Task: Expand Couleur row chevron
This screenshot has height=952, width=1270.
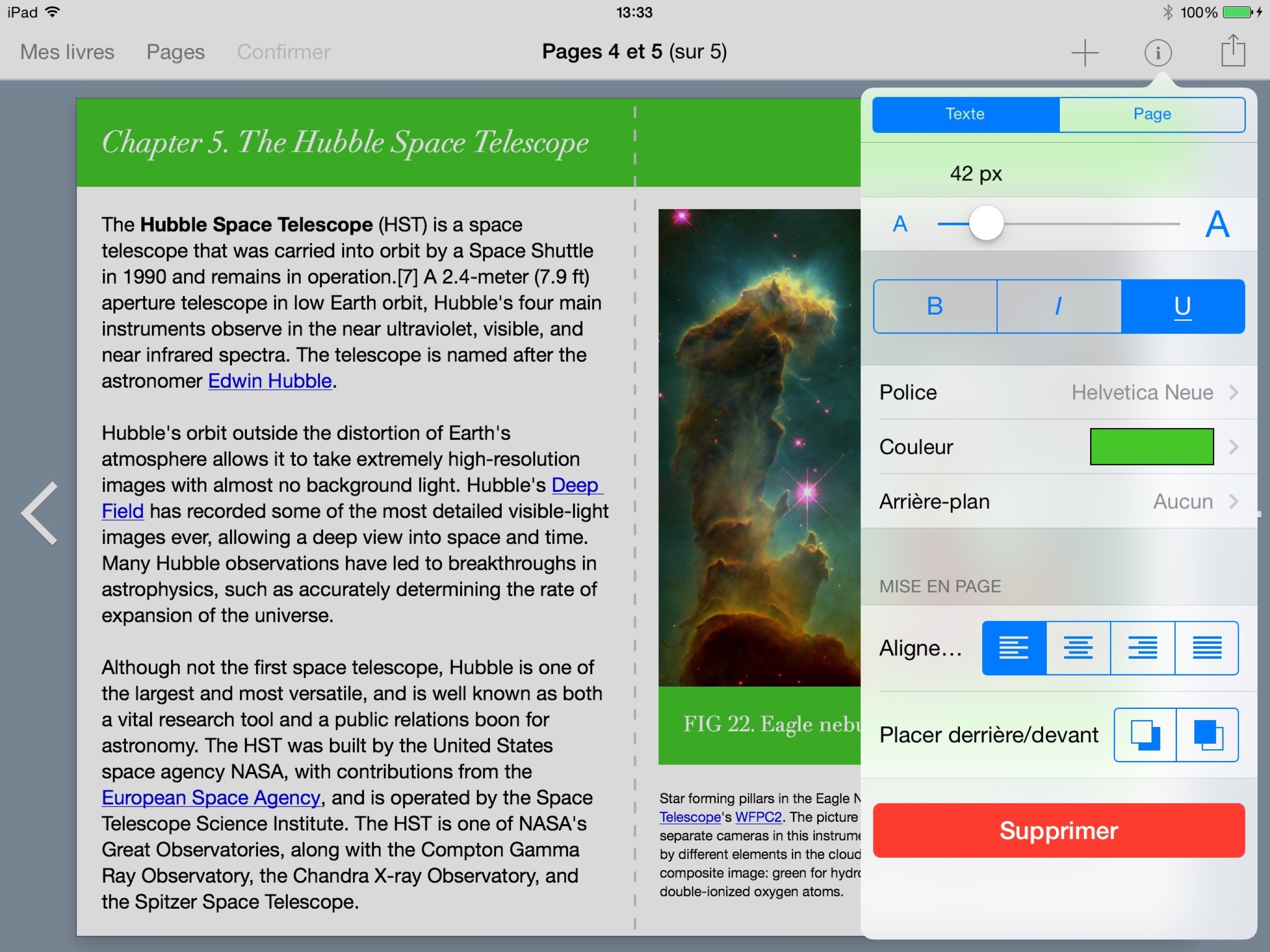Action: [1233, 447]
